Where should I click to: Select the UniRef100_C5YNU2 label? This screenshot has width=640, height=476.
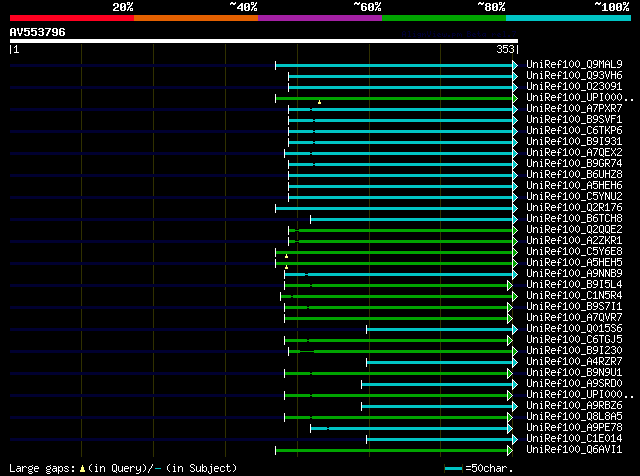574,197
